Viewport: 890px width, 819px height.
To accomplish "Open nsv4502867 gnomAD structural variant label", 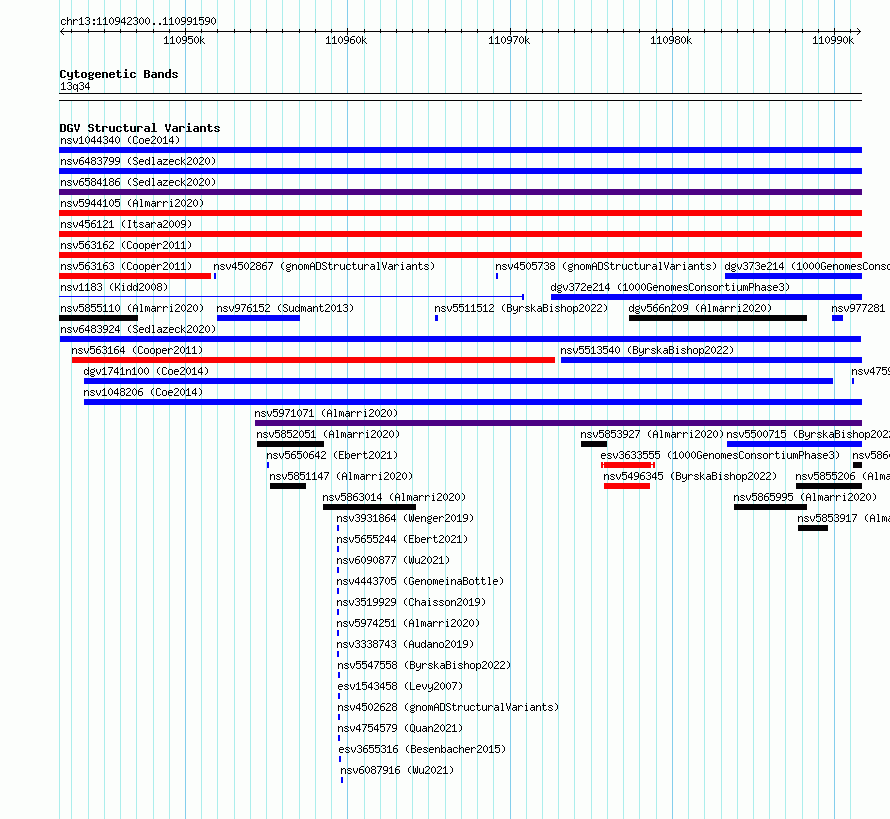I will pos(324,266).
